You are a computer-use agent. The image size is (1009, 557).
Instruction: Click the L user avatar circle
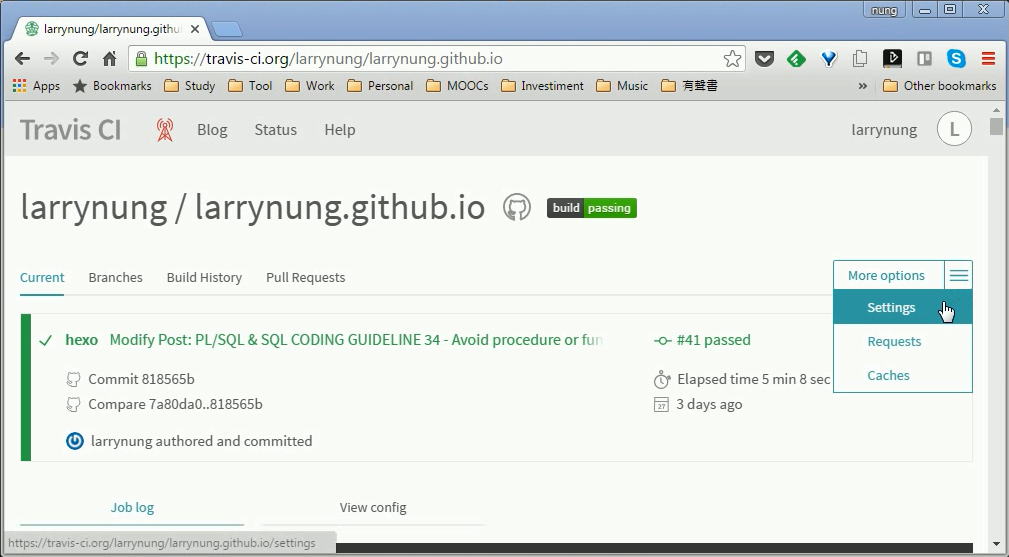(x=954, y=129)
